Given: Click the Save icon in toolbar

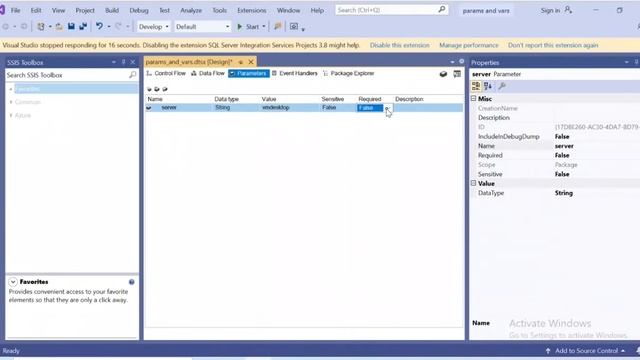Looking at the screenshot, I should coord(71,27).
